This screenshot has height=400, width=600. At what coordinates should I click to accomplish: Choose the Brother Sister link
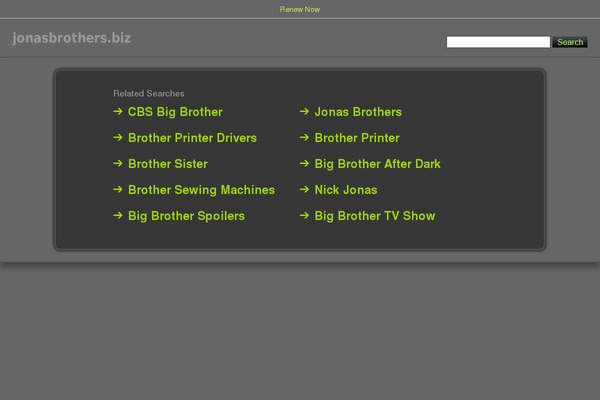coord(168,164)
